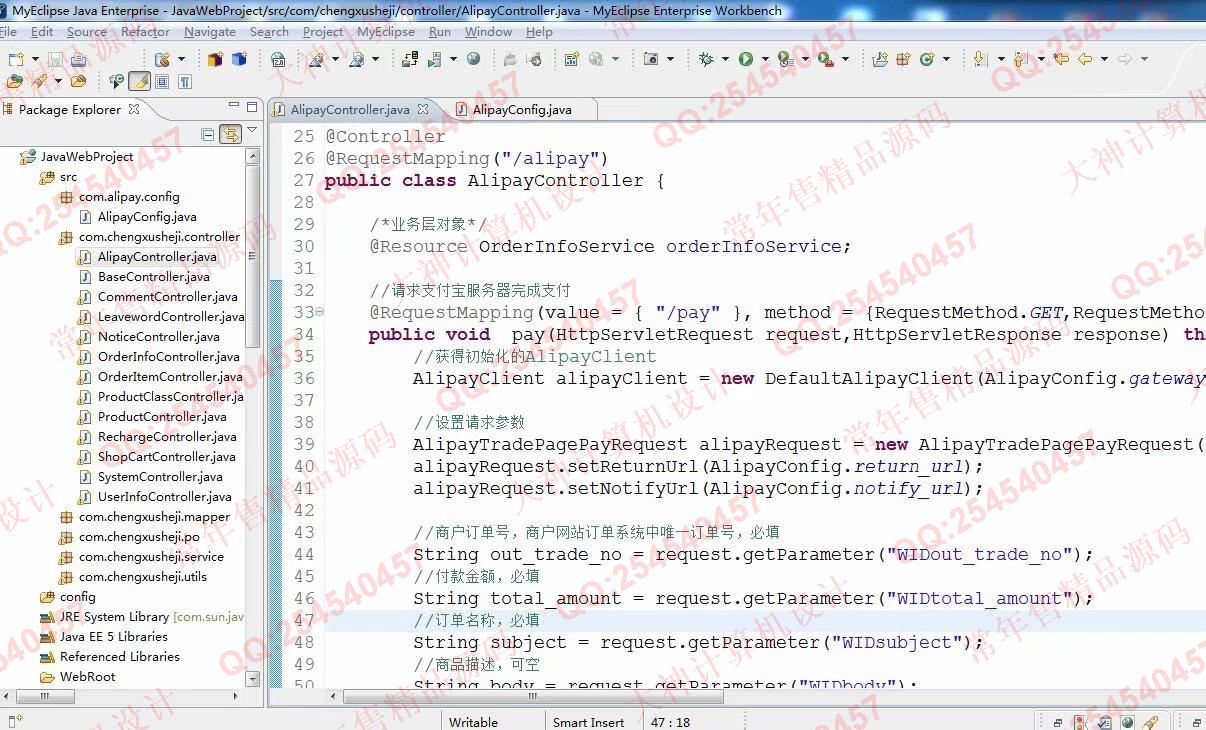Open the Navigate menu
The width and height of the screenshot is (1206, 730).
(x=210, y=32)
